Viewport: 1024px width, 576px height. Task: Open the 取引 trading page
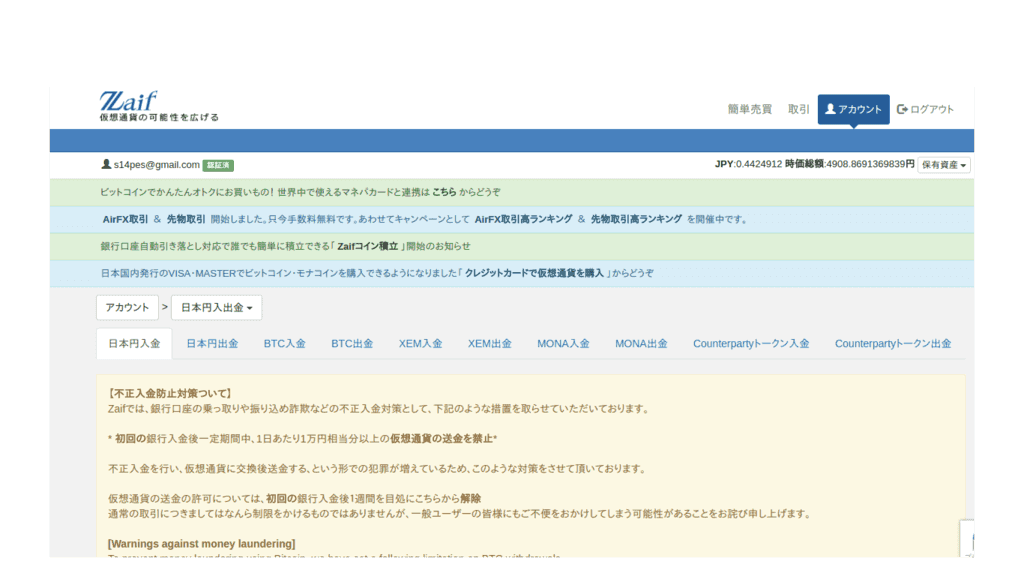(798, 109)
